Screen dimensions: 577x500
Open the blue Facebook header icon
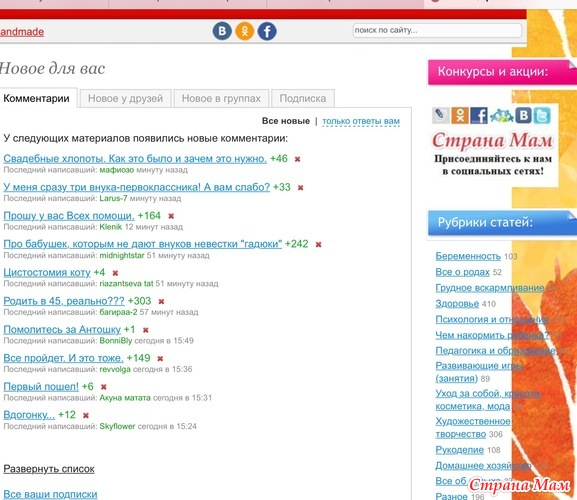[267, 31]
